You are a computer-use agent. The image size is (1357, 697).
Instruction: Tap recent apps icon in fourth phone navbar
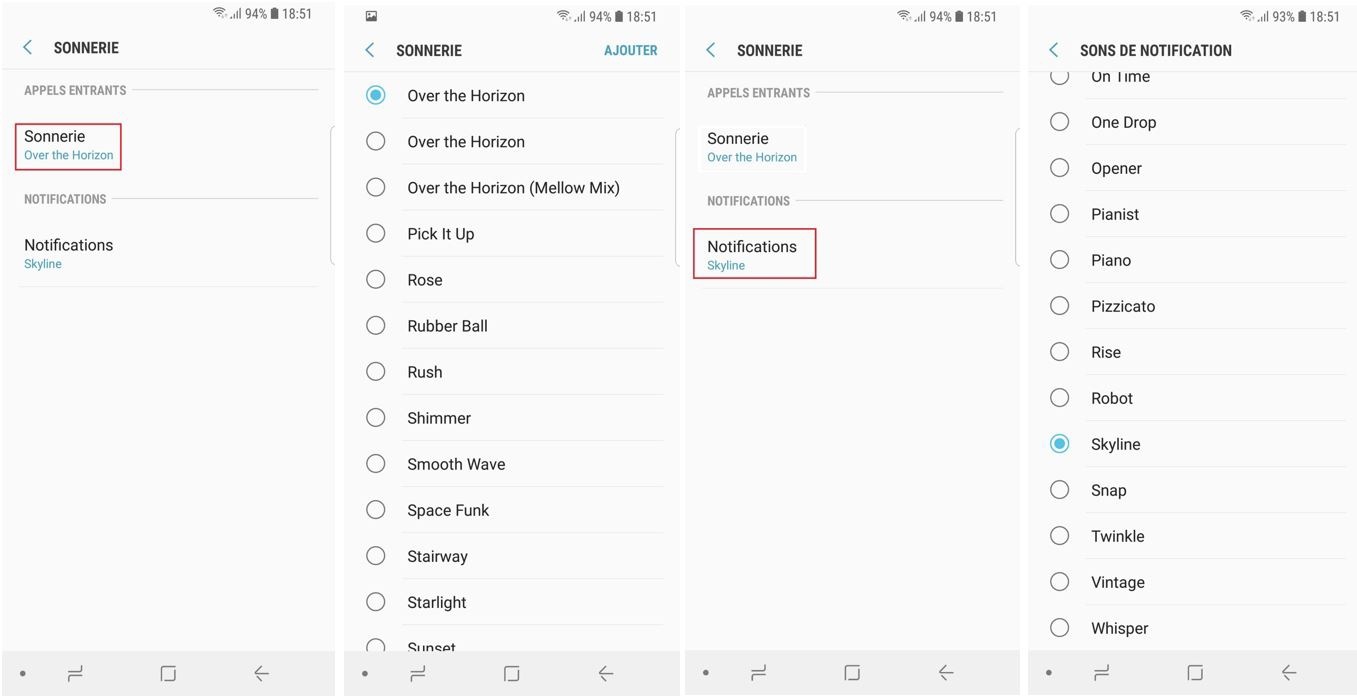1101,674
